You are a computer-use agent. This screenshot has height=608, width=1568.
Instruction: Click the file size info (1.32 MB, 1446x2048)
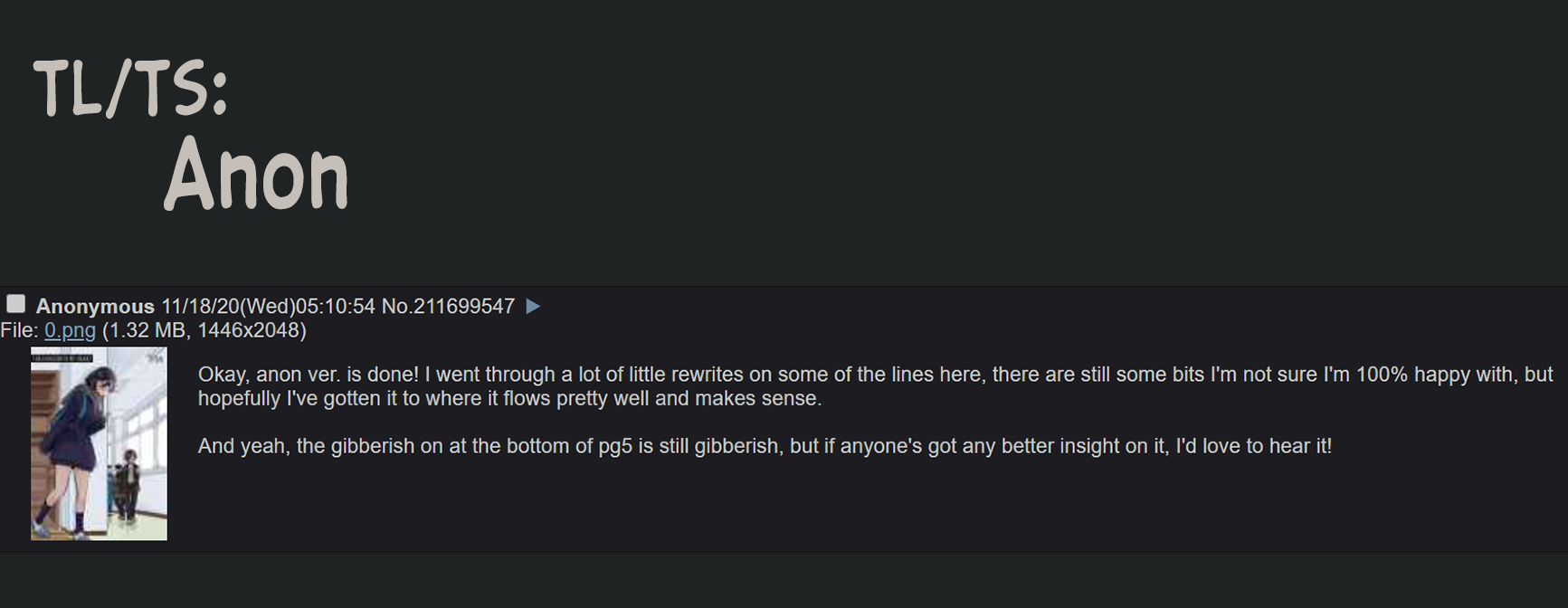204,330
